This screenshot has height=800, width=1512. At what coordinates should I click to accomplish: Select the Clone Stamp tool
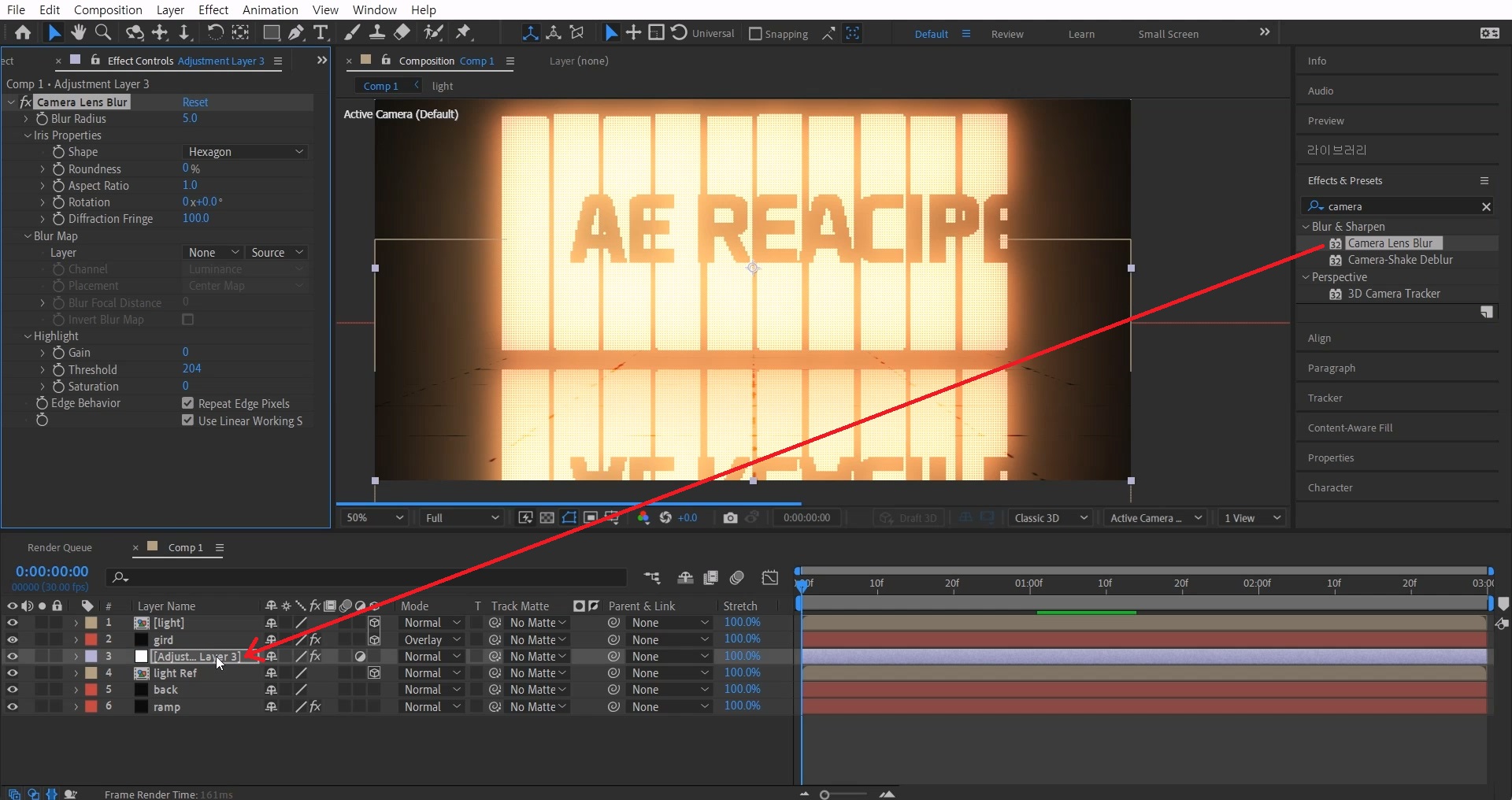tap(377, 32)
